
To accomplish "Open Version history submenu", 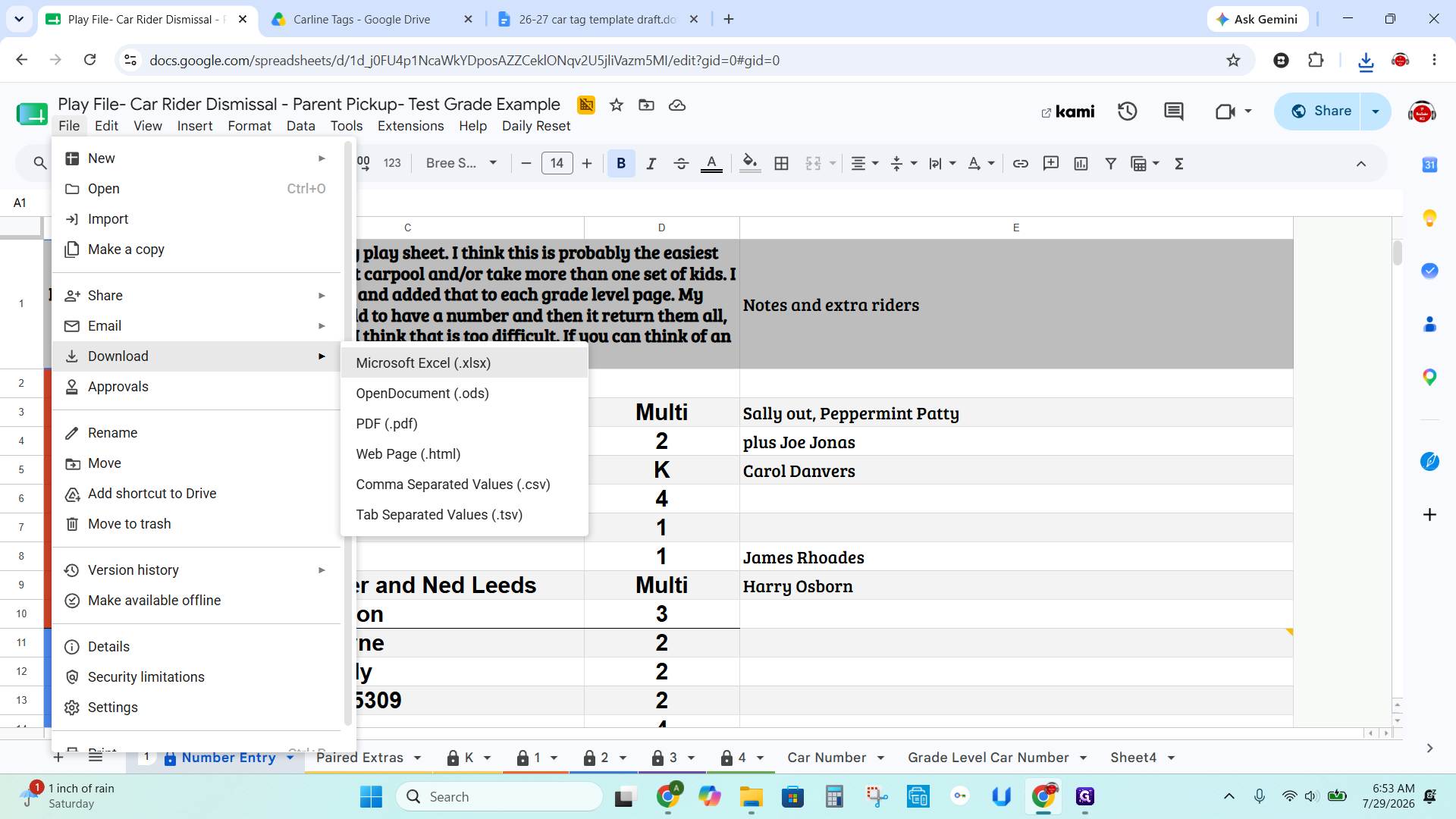I will pyautogui.click(x=197, y=570).
